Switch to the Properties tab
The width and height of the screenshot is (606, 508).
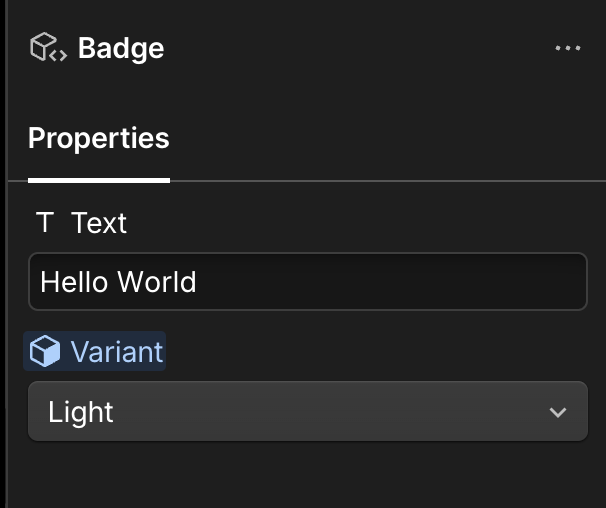(98, 138)
